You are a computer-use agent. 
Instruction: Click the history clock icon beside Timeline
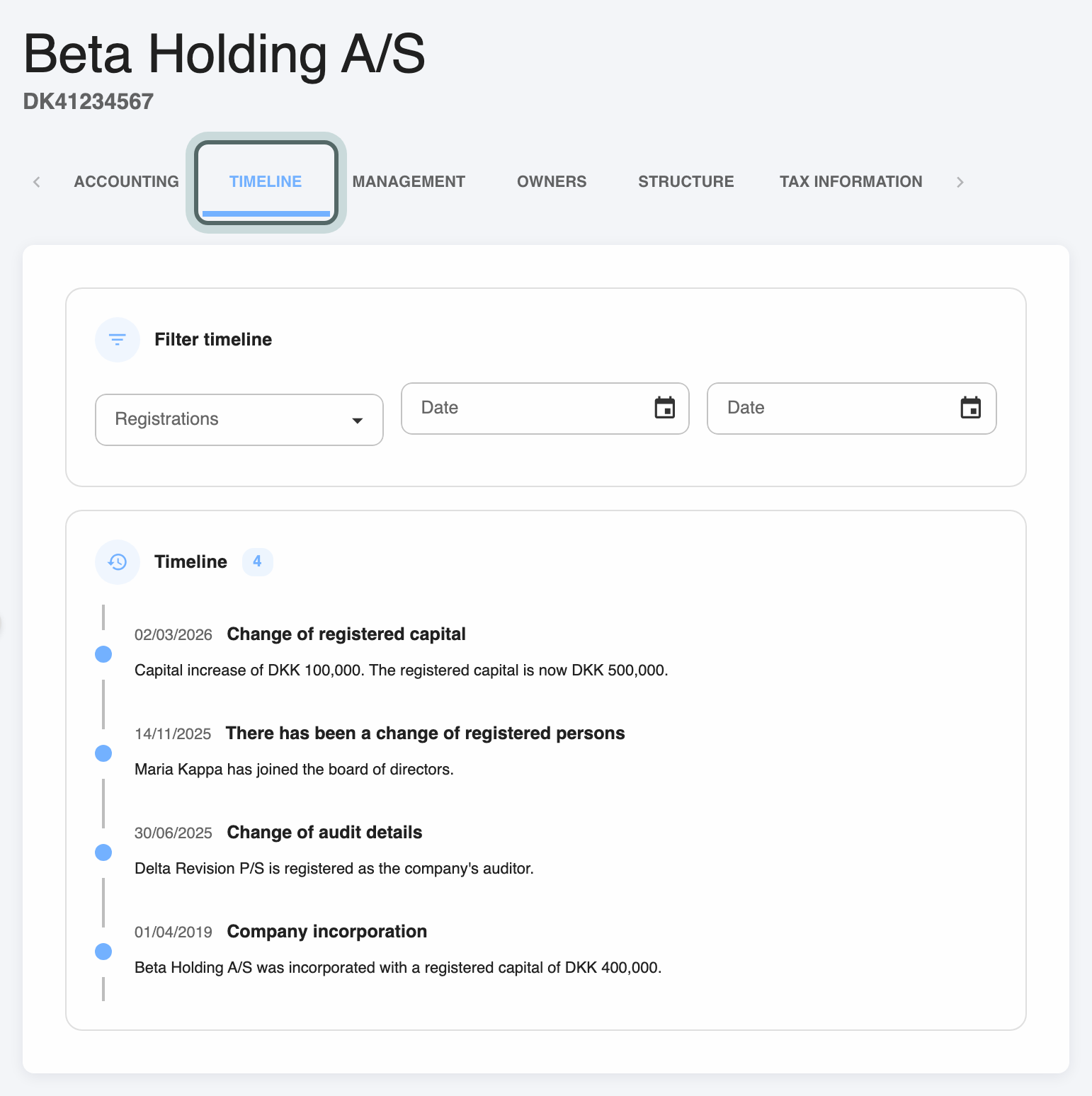pyautogui.click(x=118, y=562)
